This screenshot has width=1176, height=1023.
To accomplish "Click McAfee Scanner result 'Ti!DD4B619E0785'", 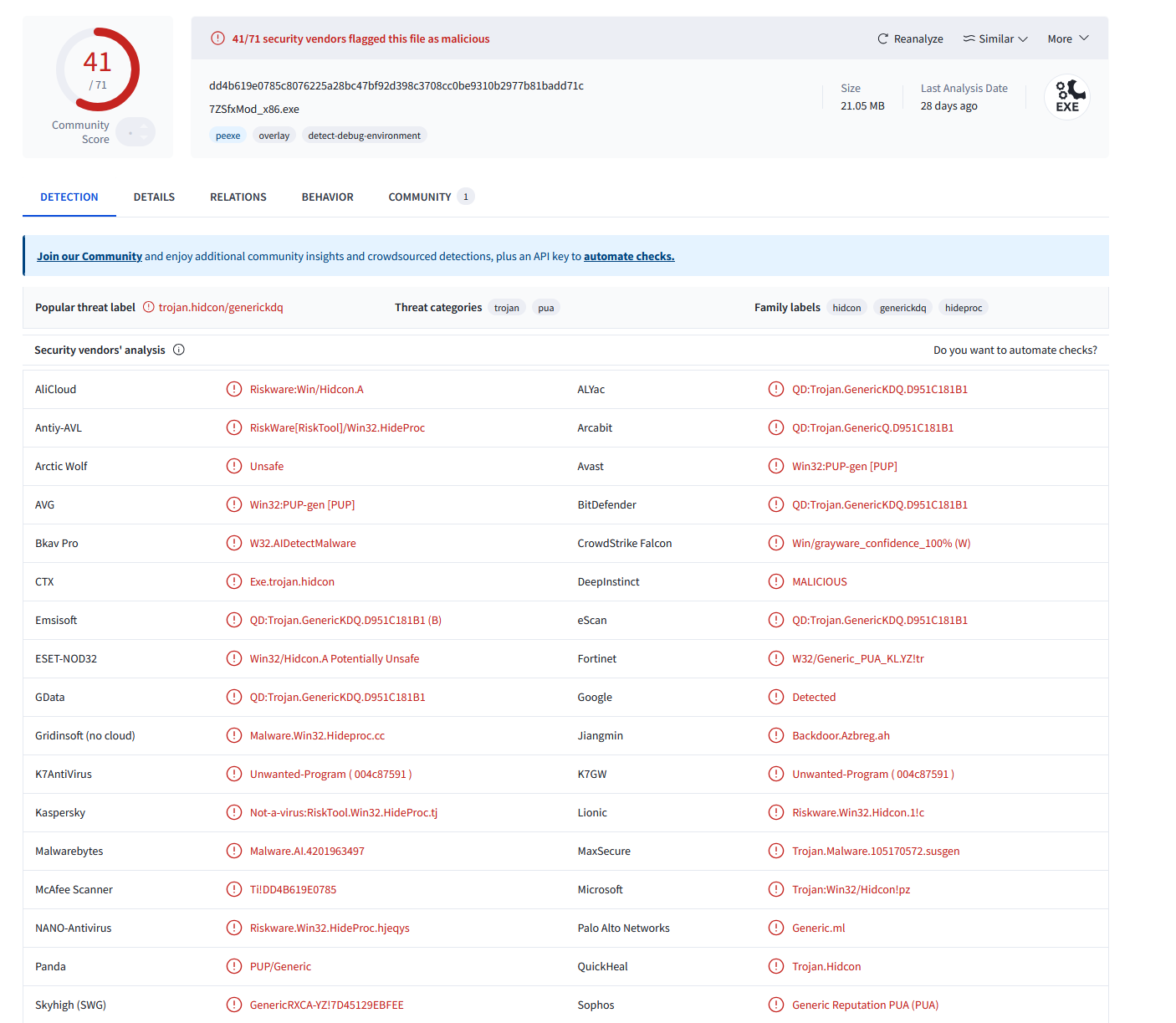I will point(294,890).
